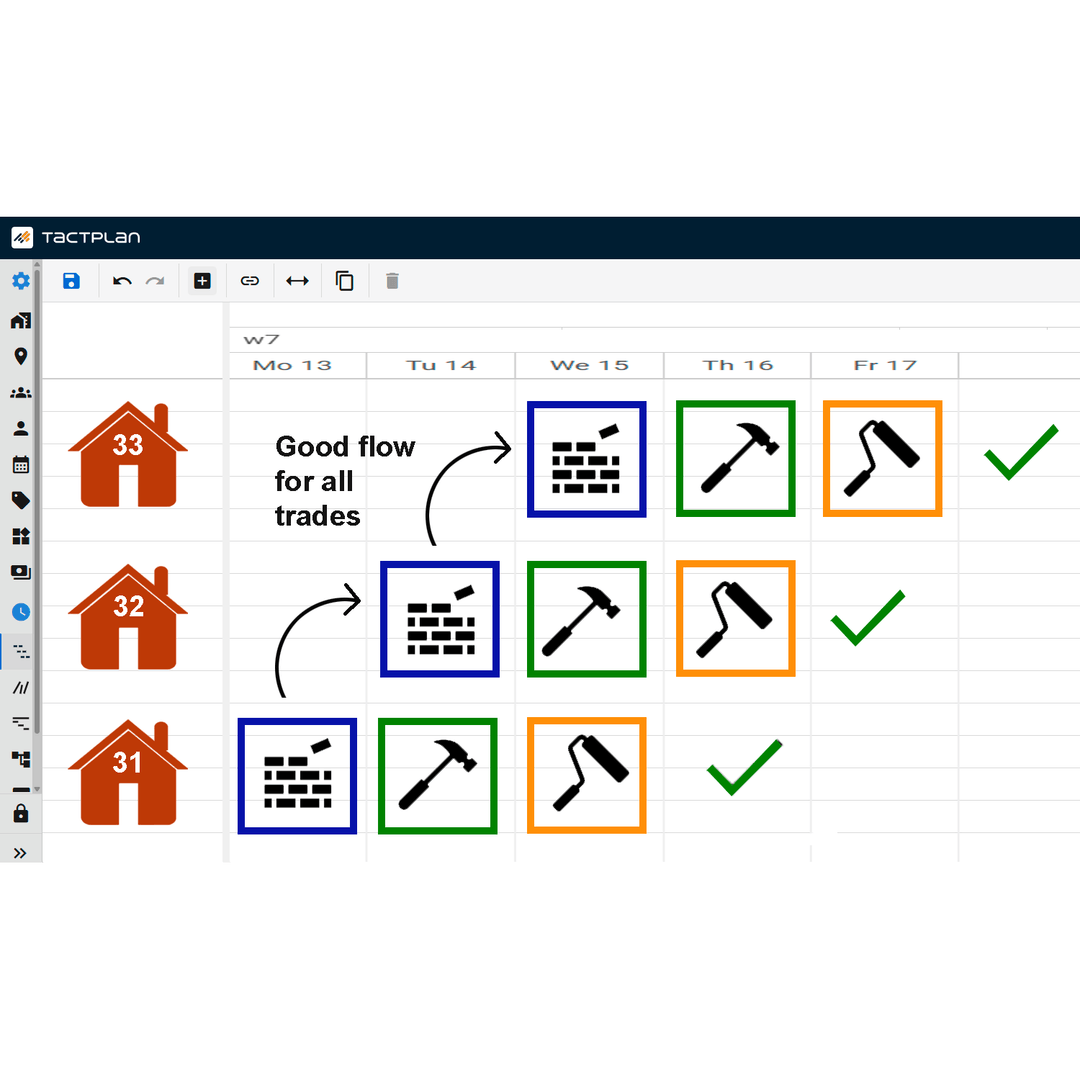The height and width of the screenshot is (1080, 1080).
Task: Open settings via the gear icon
Action: (20, 281)
